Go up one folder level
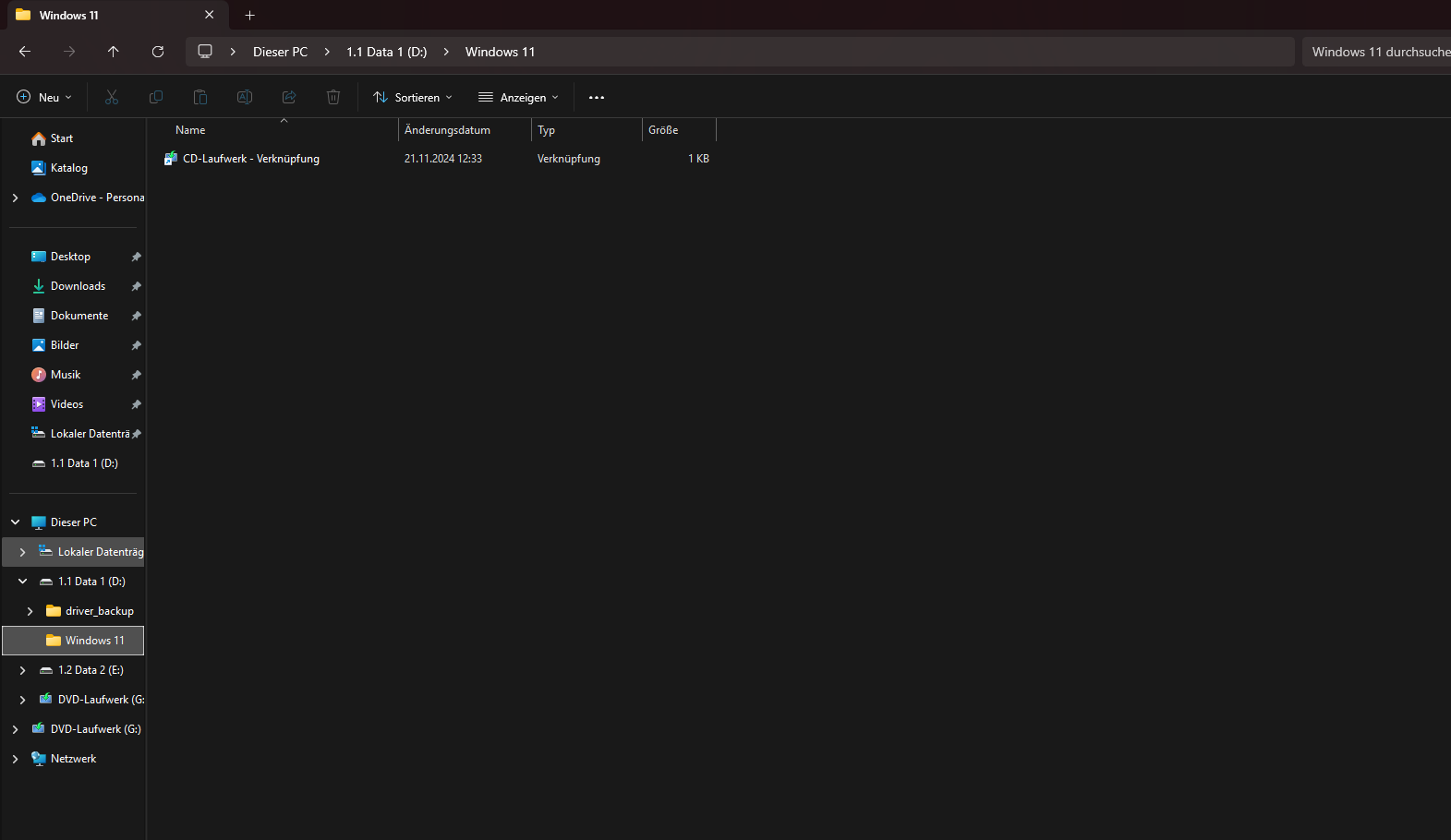 tap(114, 52)
